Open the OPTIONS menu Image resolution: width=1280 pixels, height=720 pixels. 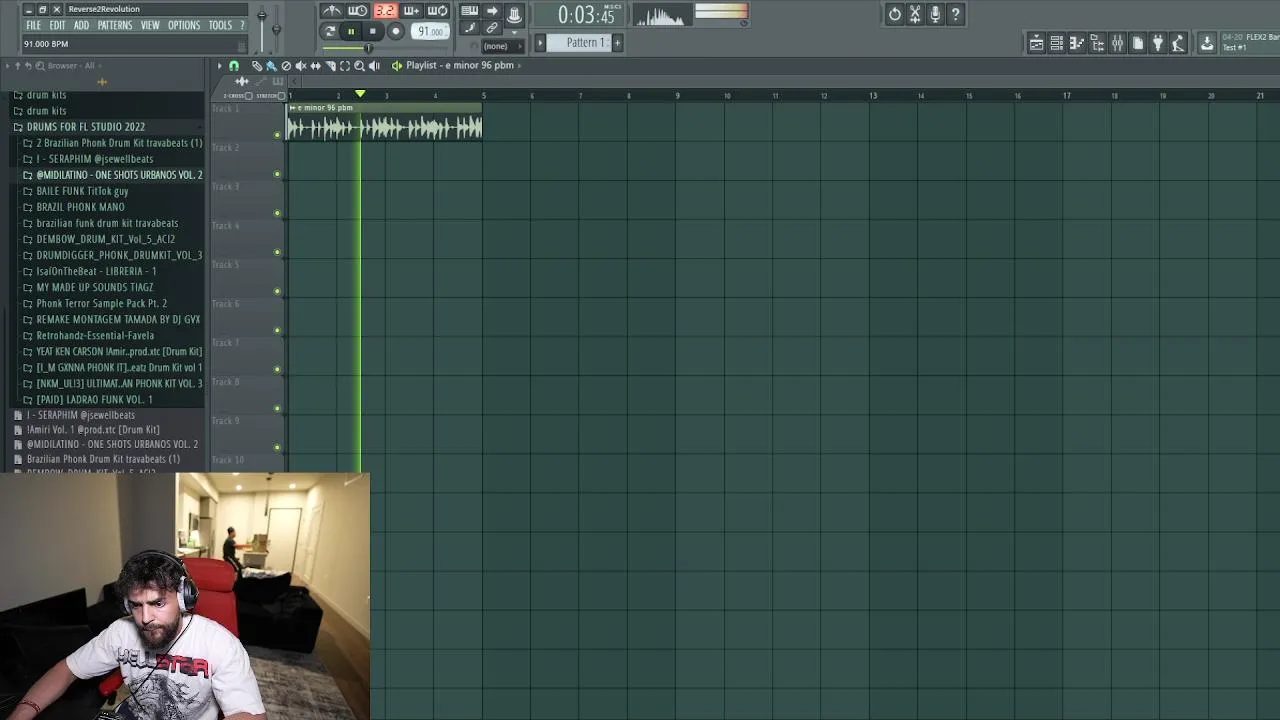(184, 26)
